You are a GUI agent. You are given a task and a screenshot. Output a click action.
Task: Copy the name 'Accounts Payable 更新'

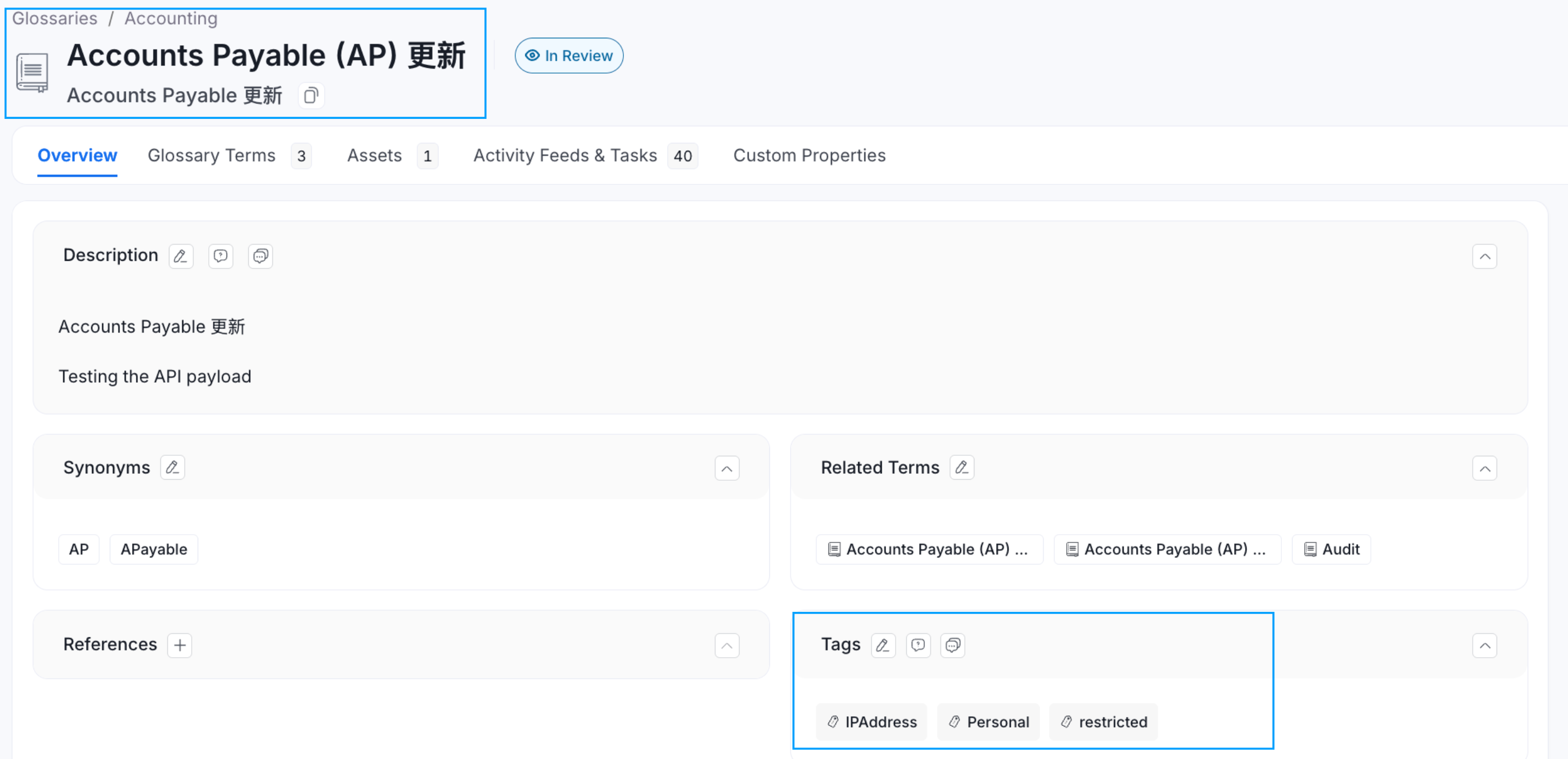[311, 95]
